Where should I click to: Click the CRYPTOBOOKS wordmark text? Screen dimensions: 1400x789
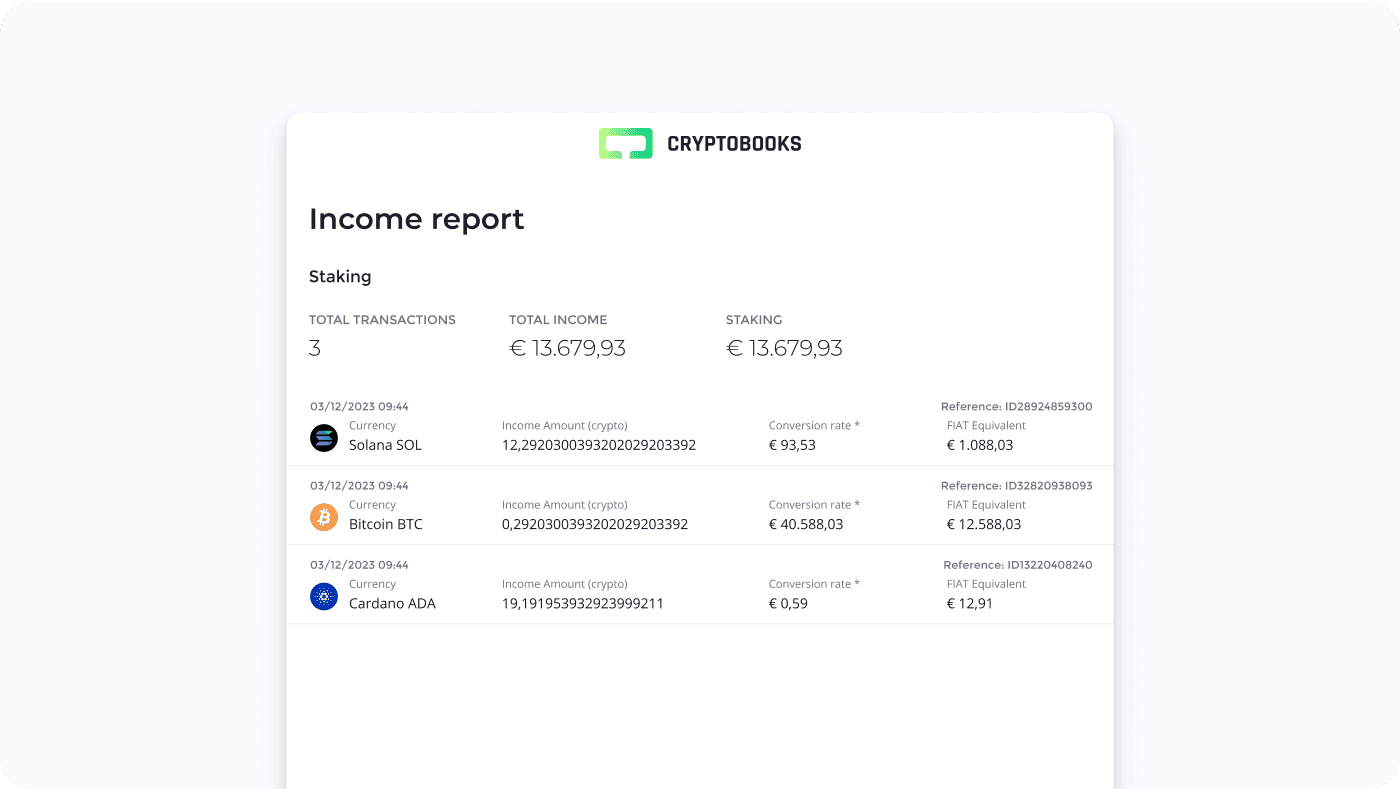(x=733, y=143)
